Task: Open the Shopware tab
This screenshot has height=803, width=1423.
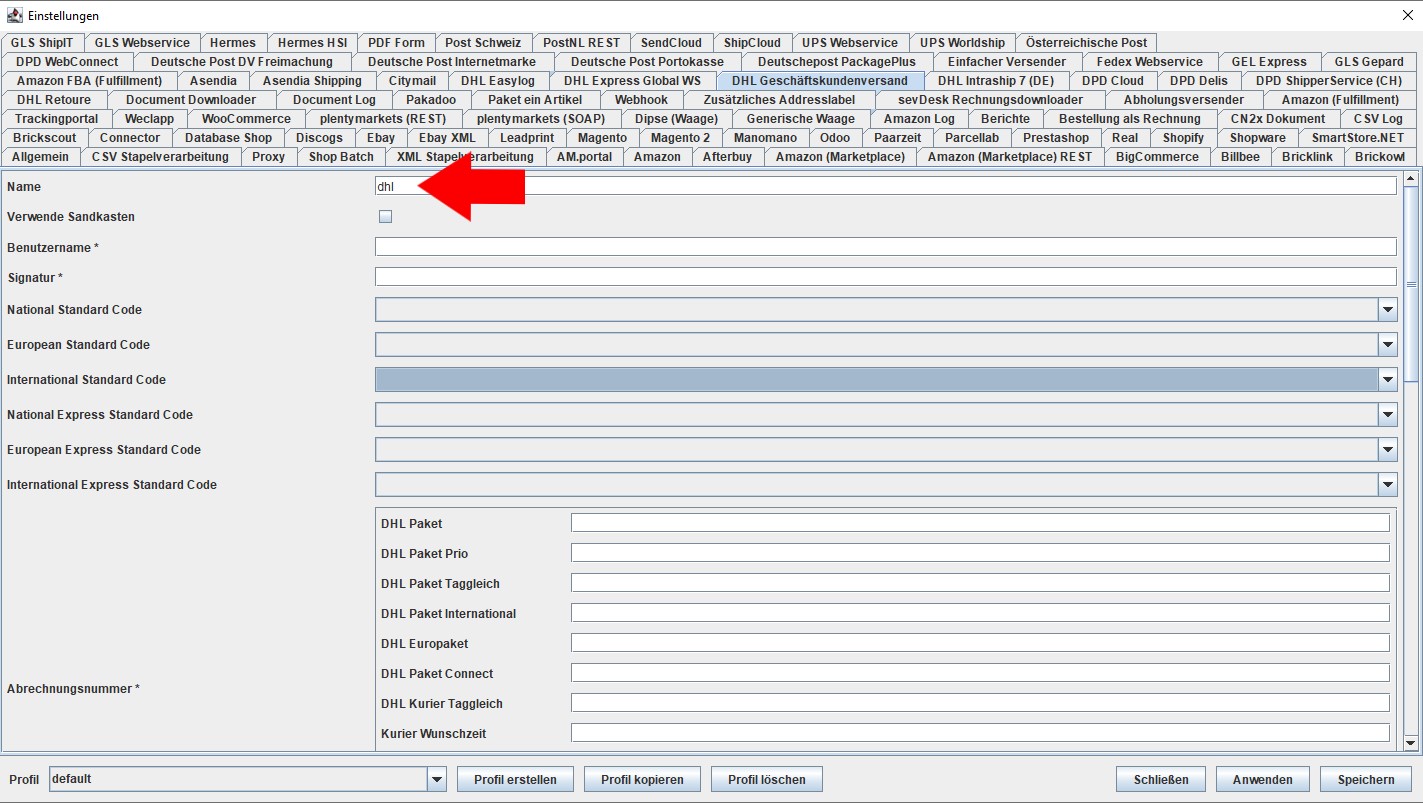Action: click(1258, 138)
